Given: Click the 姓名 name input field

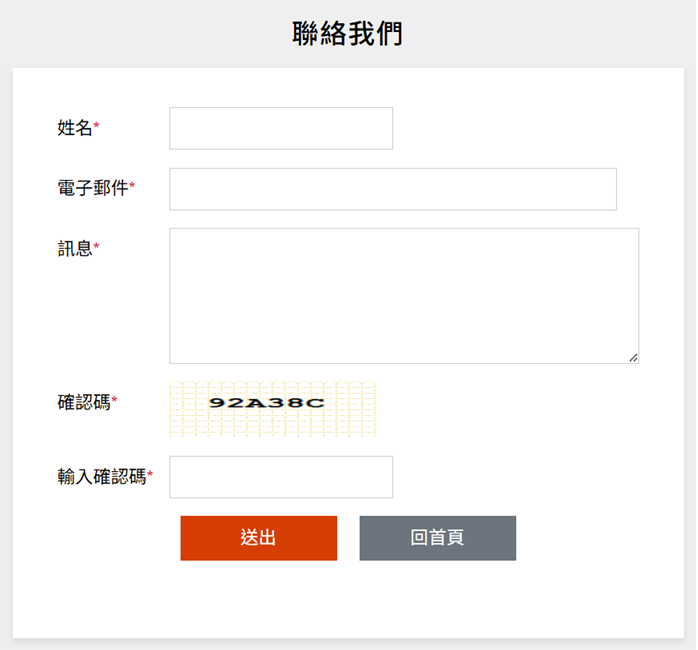Looking at the screenshot, I should (281, 129).
